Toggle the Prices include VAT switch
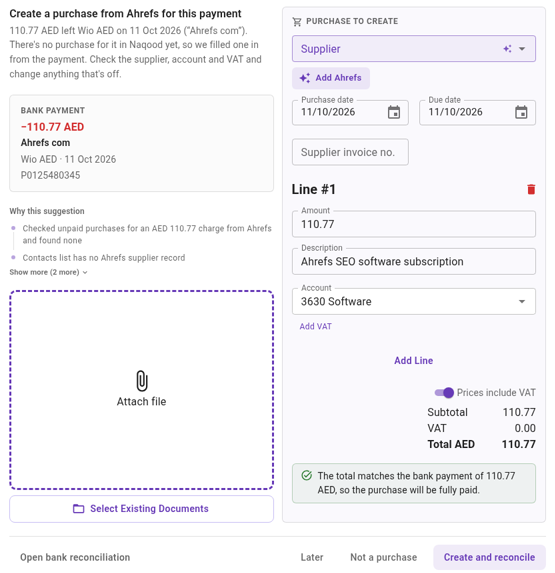 [x=444, y=392]
